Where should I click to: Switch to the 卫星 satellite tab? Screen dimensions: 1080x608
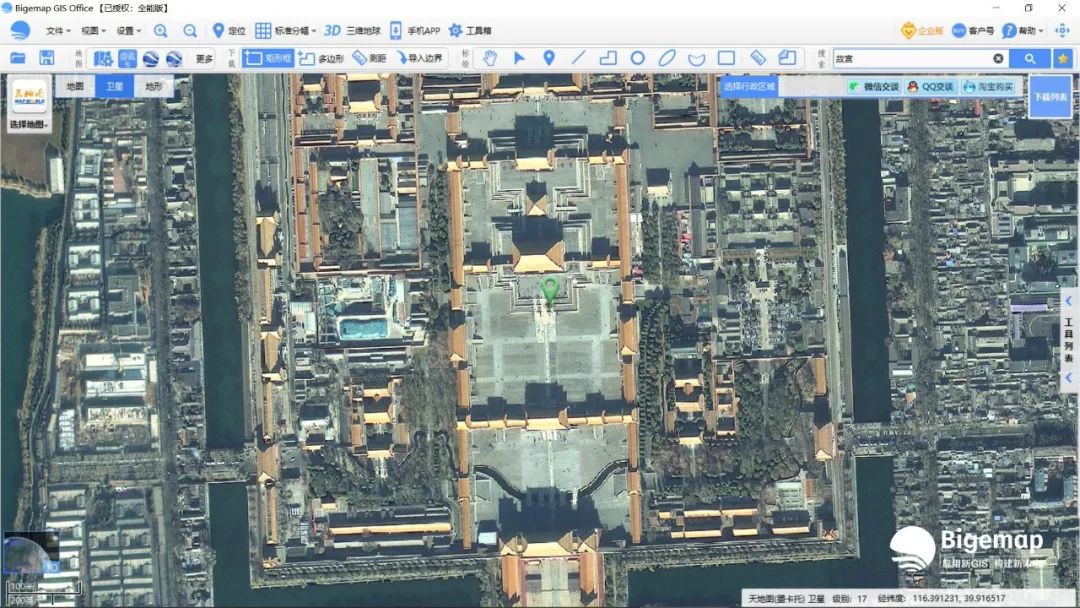click(x=114, y=86)
